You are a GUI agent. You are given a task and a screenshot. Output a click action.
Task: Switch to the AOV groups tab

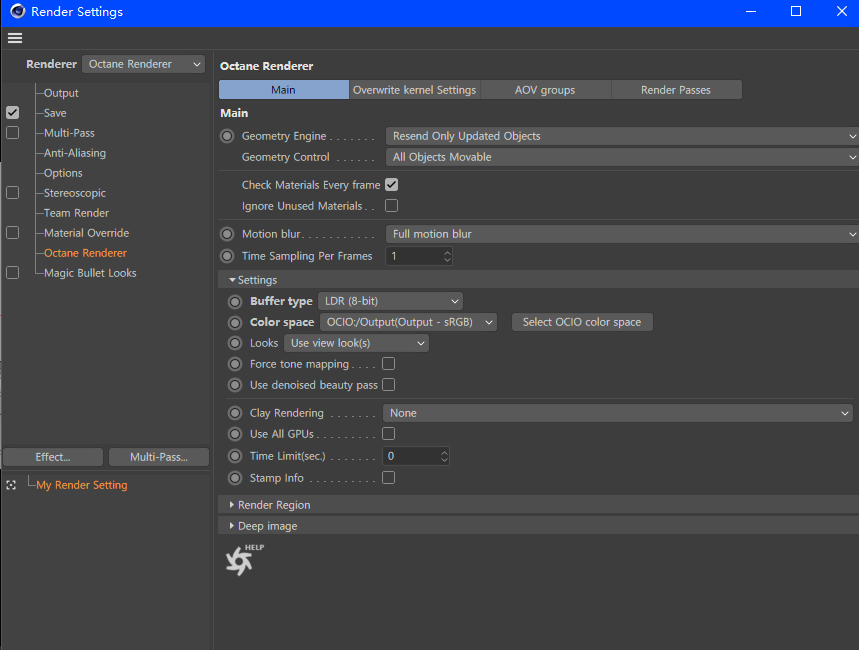[x=545, y=90]
